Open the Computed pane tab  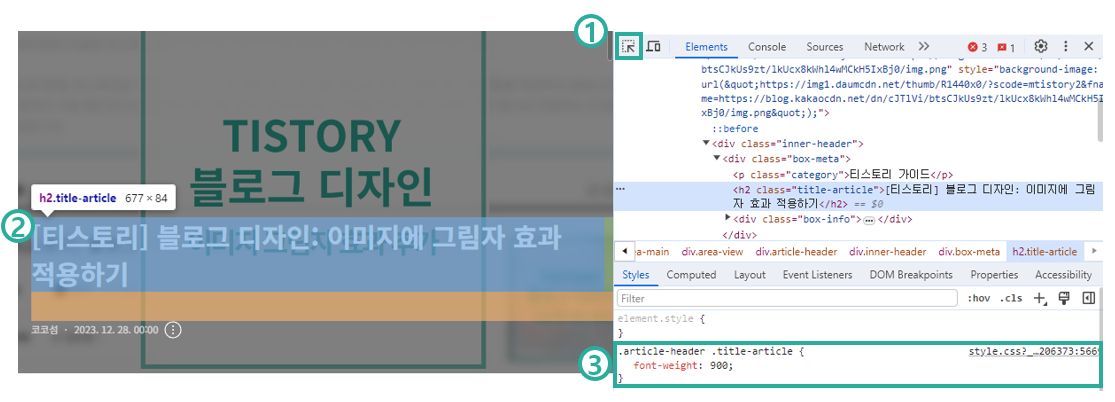pyautogui.click(x=690, y=275)
